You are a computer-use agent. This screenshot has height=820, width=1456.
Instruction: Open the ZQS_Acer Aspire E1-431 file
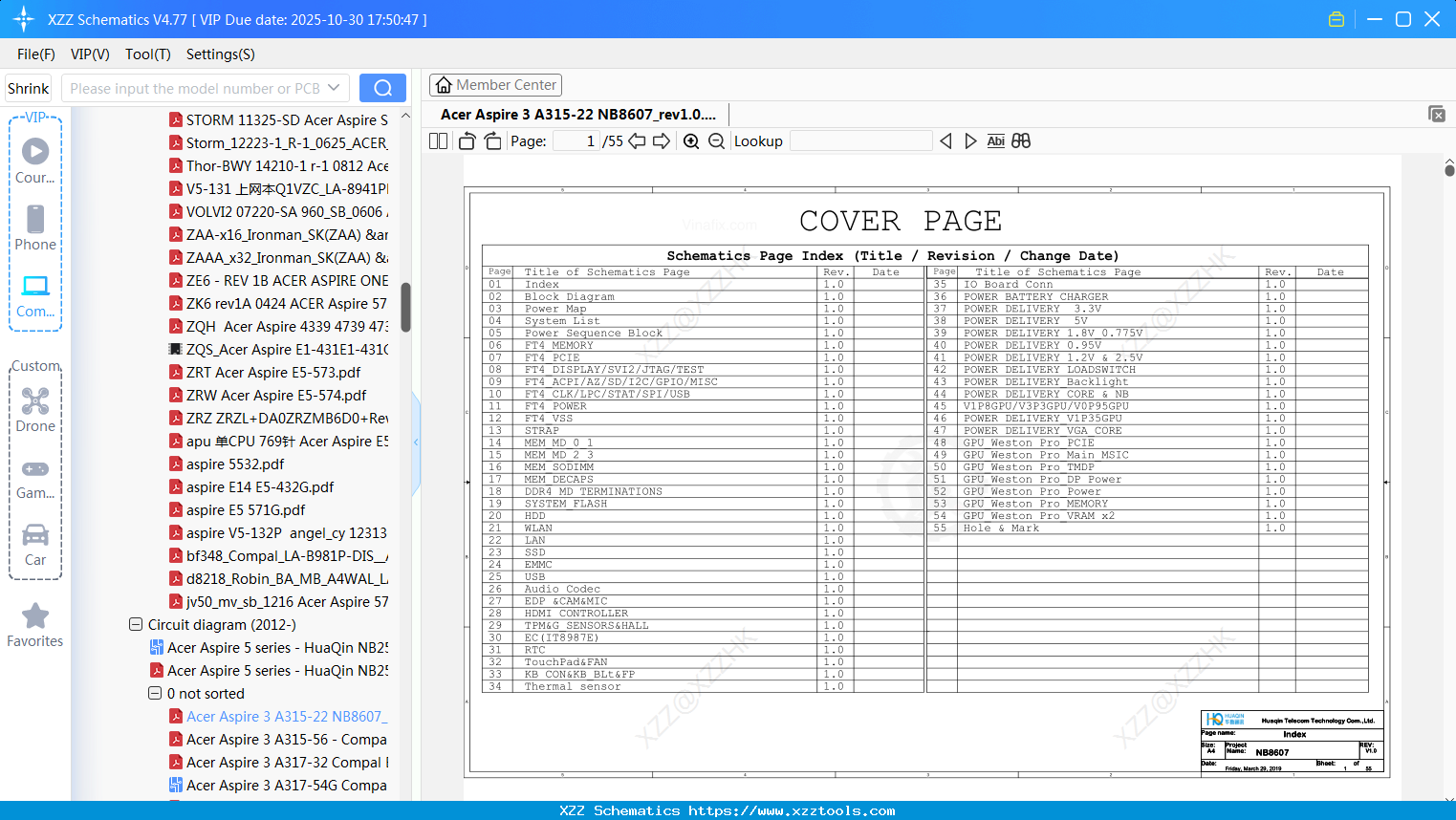point(279,349)
